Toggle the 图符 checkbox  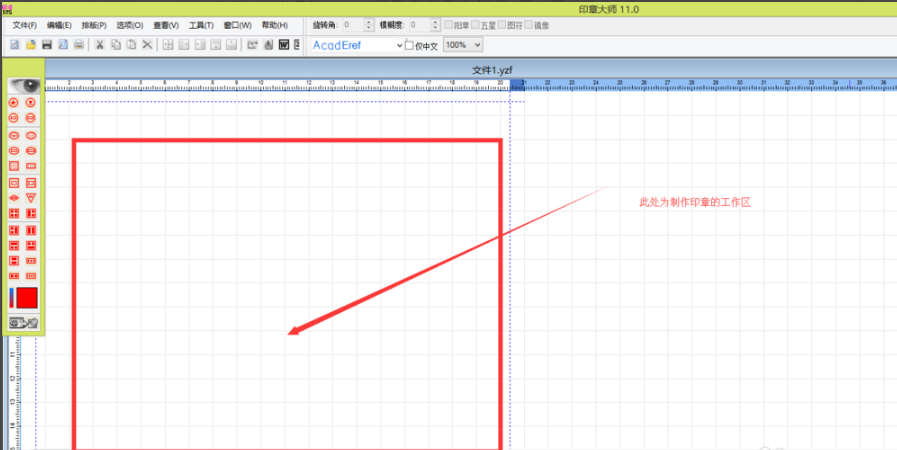(502, 25)
